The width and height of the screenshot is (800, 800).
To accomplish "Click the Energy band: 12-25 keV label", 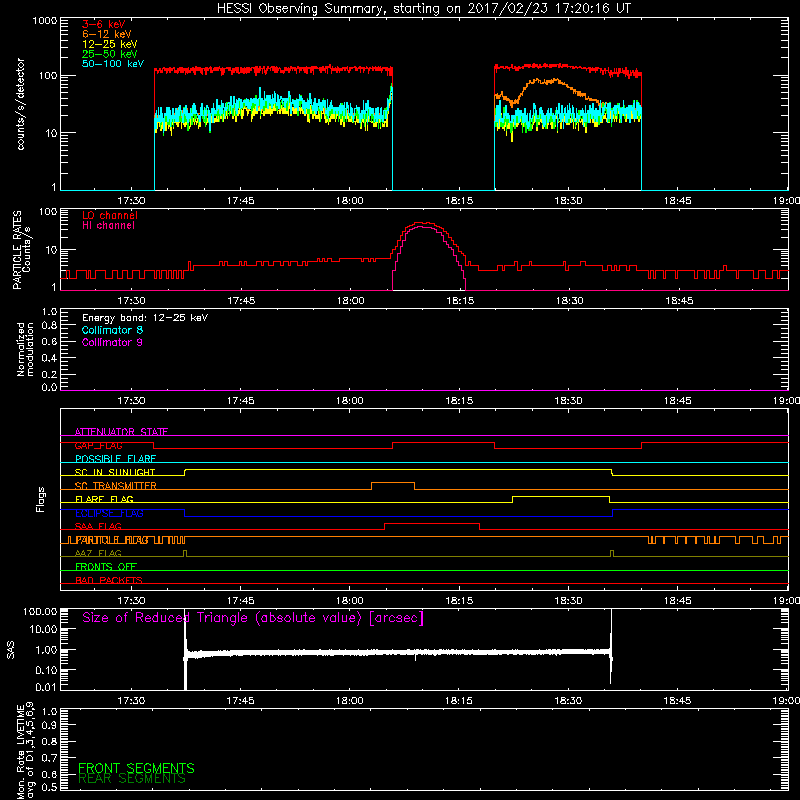I will pyautogui.click(x=145, y=318).
